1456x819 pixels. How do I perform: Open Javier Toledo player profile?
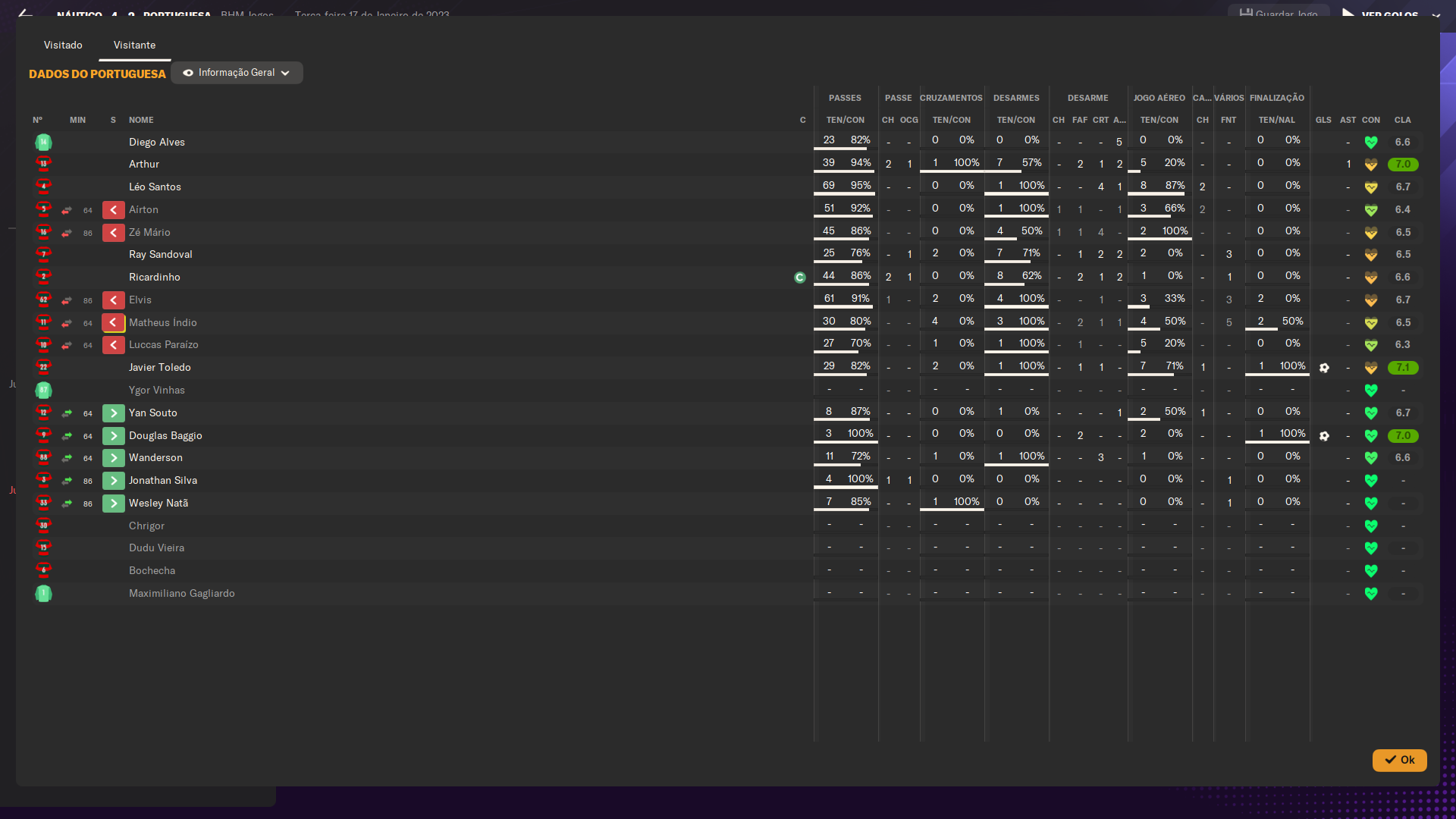coord(159,368)
